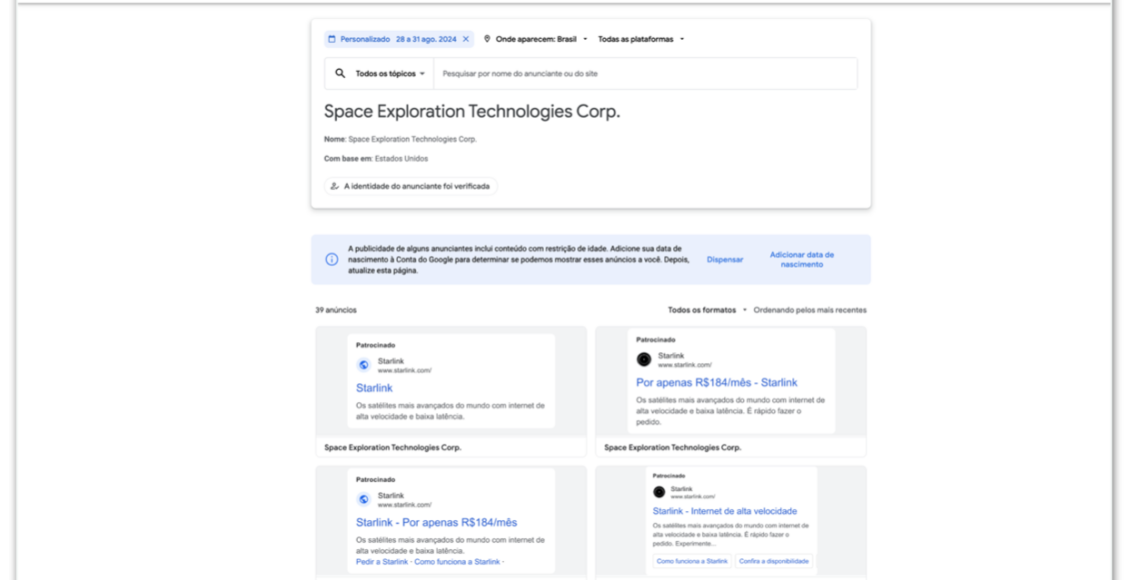1130x580 pixels.
Task: Open Starlink - Internet de alta velocidade ad
Action: [725, 511]
